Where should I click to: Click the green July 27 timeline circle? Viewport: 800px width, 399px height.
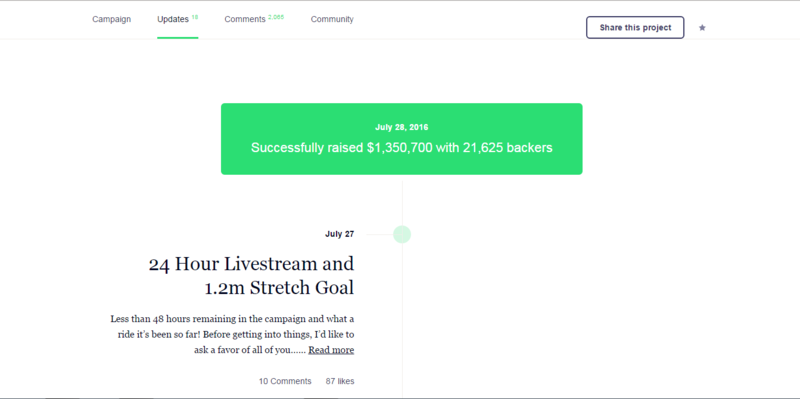point(402,234)
